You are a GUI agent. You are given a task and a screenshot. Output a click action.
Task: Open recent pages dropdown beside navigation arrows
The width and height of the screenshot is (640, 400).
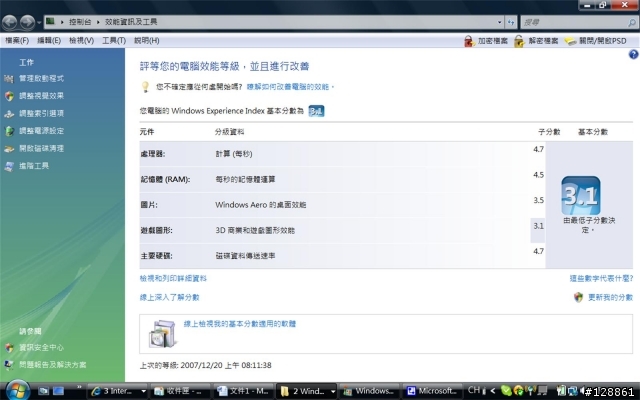pos(39,22)
